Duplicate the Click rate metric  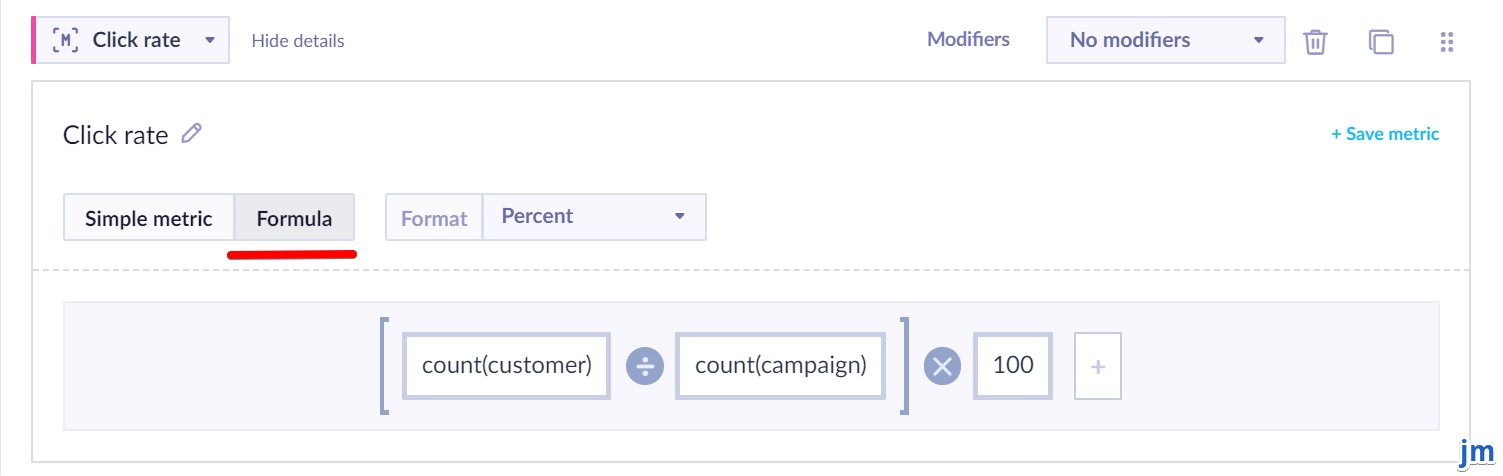coord(1381,42)
